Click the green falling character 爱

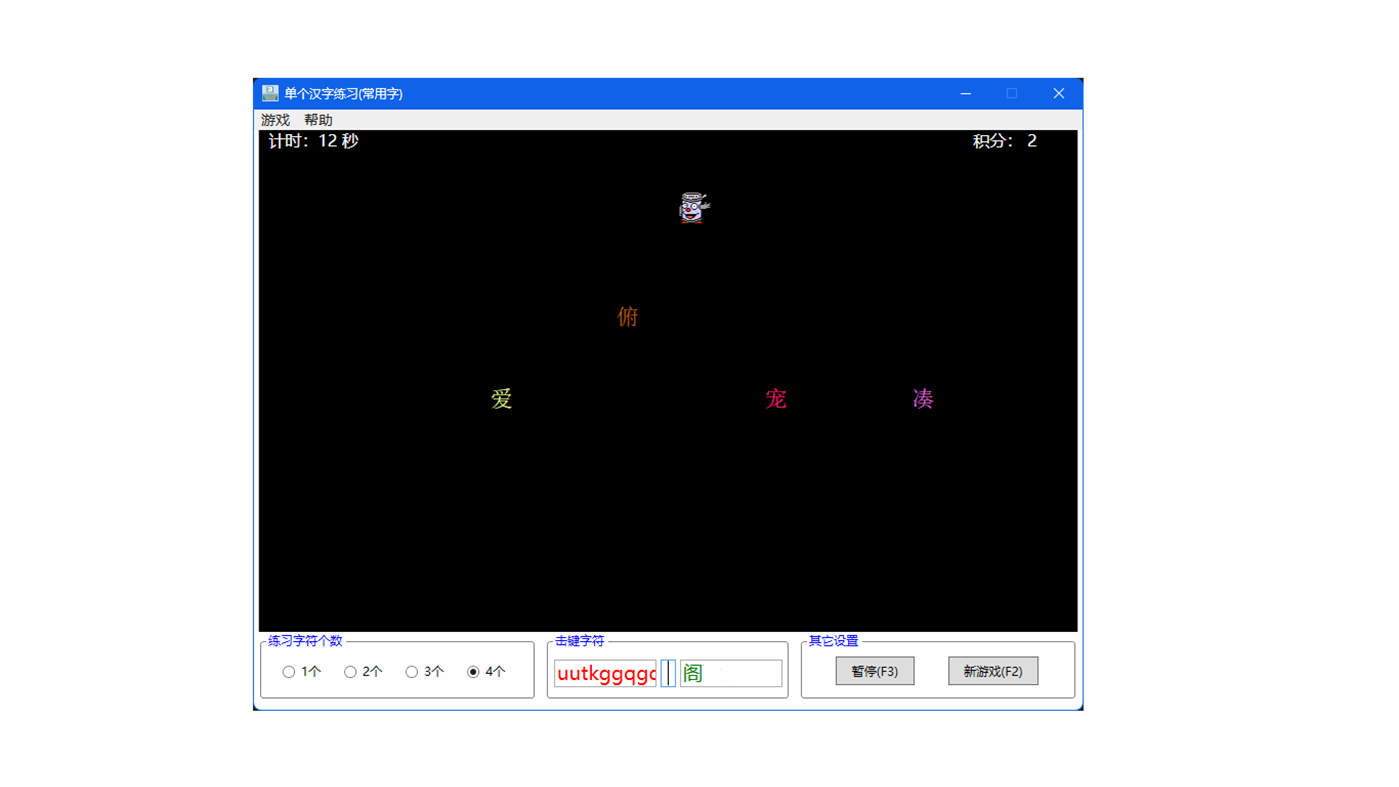click(502, 398)
